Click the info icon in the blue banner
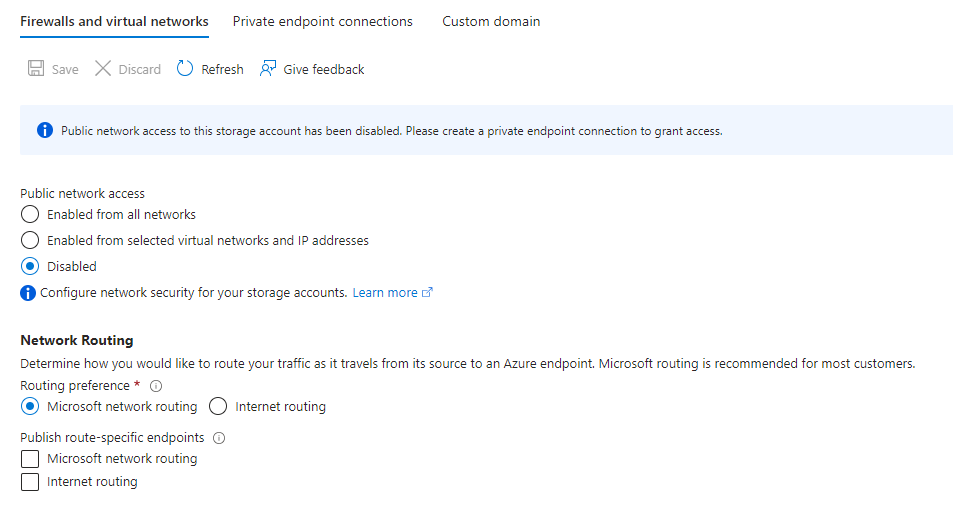This screenshot has width=953, height=518. pos(45,131)
